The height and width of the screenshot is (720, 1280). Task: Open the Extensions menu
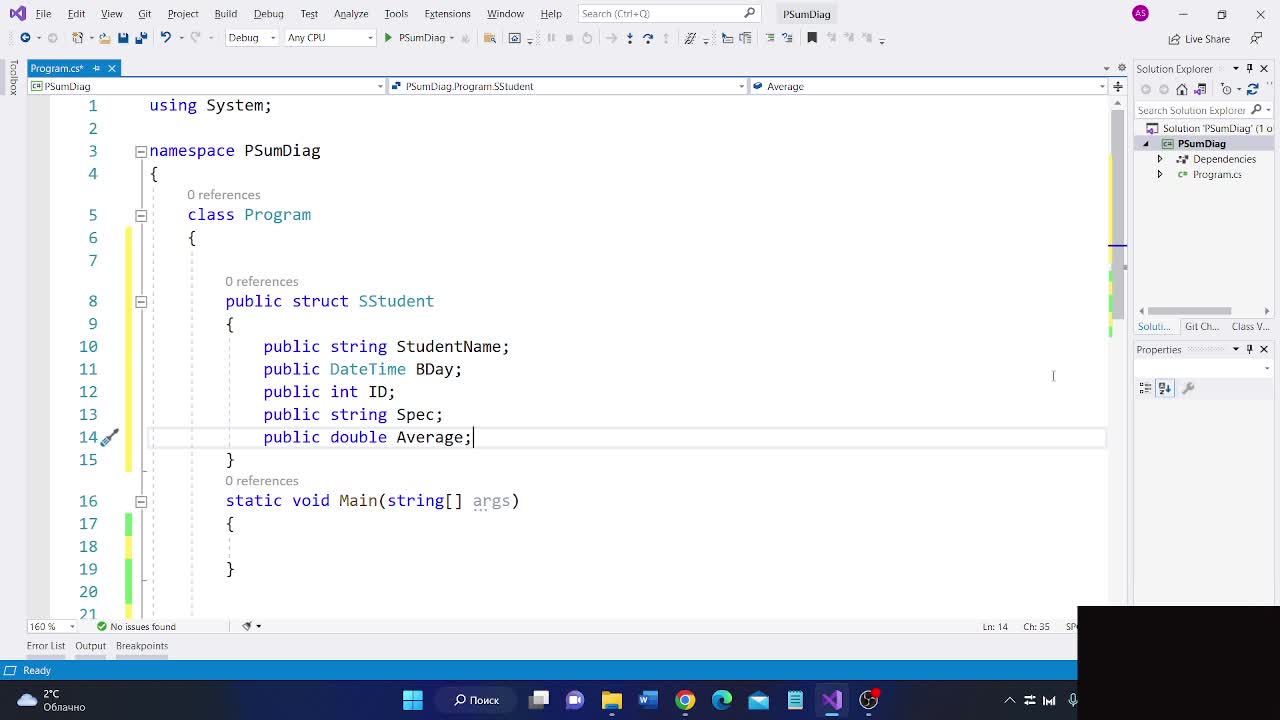(447, 14)
